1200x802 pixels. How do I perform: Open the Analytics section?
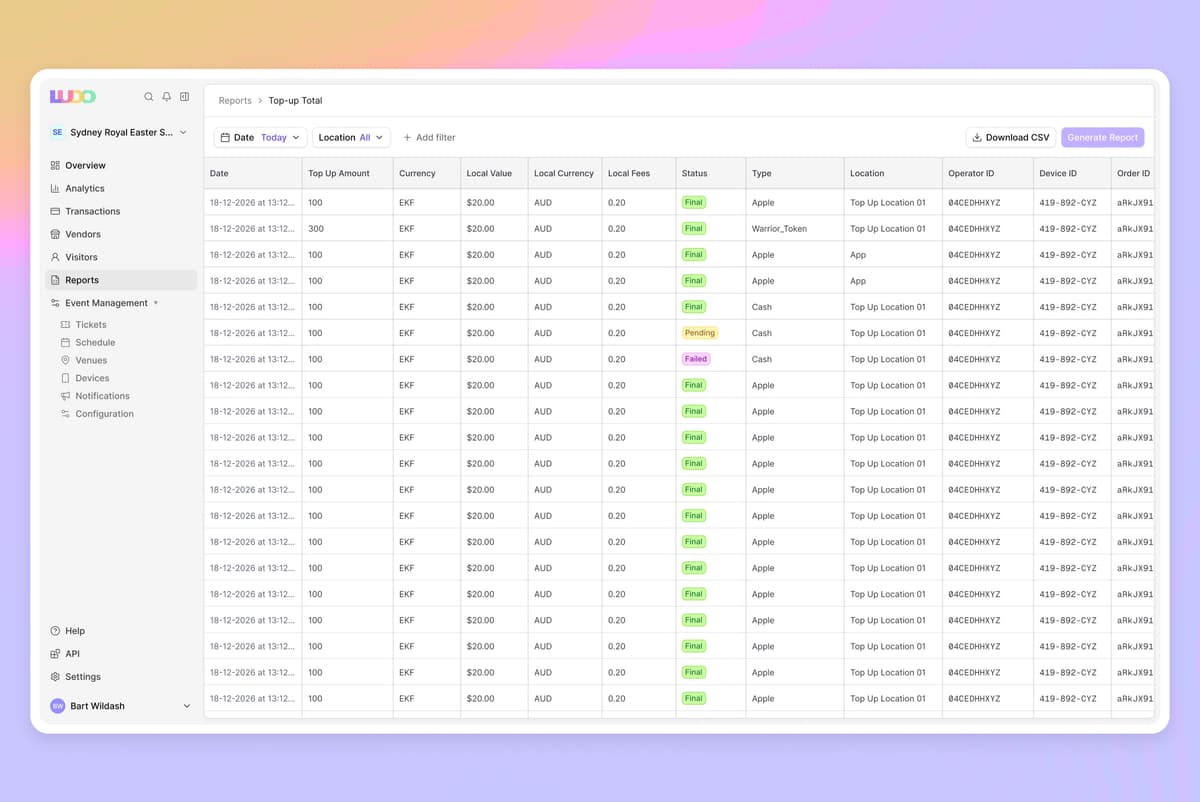[85, 188]
